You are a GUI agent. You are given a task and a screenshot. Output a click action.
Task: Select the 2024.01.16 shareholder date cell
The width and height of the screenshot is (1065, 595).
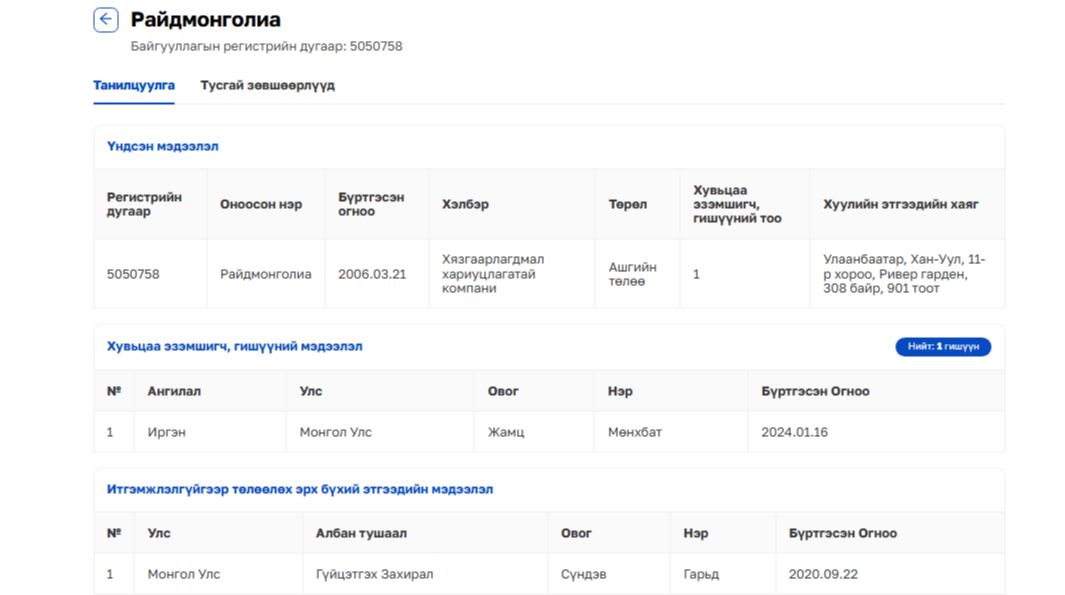(x=794, y=433)
